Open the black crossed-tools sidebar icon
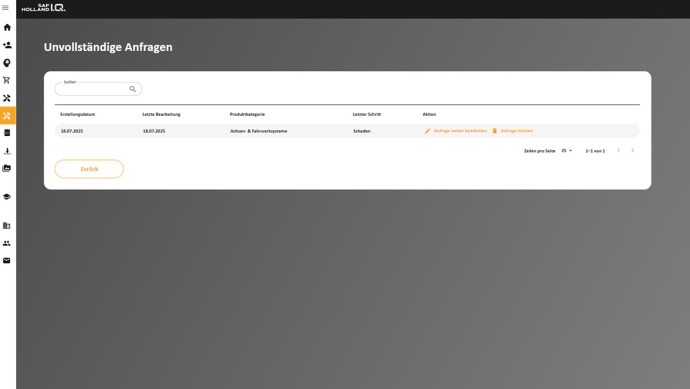The image size is (690, 389). [7, 98]
